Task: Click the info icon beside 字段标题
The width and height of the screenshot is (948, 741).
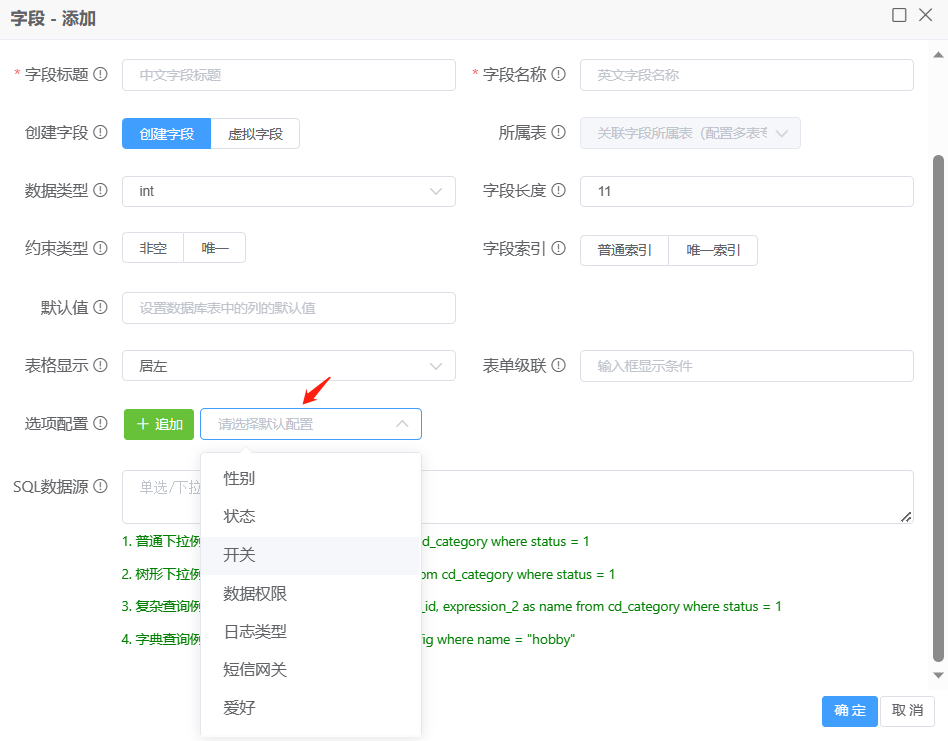Action: 100,75
